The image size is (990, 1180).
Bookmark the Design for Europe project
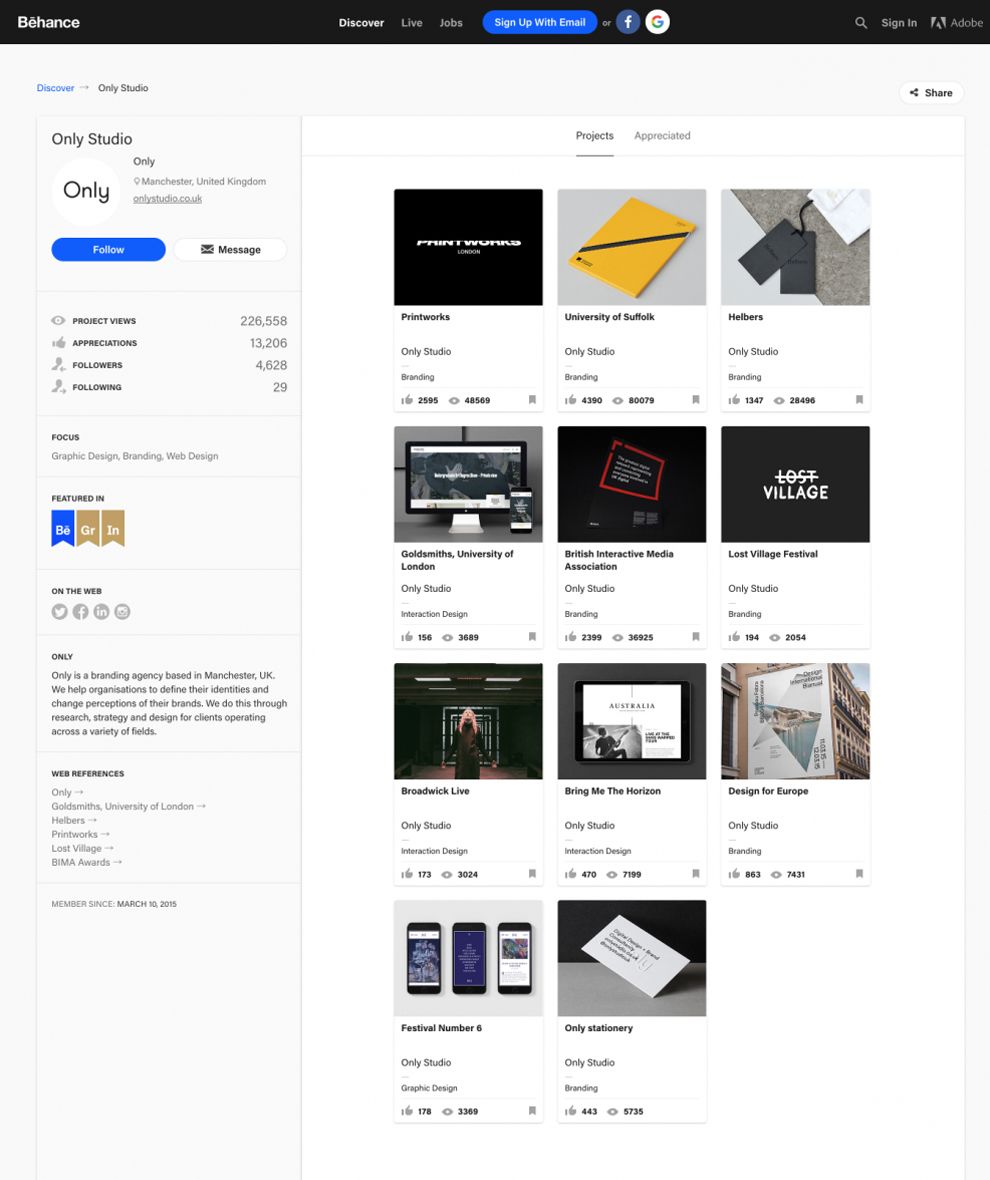tap(859, 874)
